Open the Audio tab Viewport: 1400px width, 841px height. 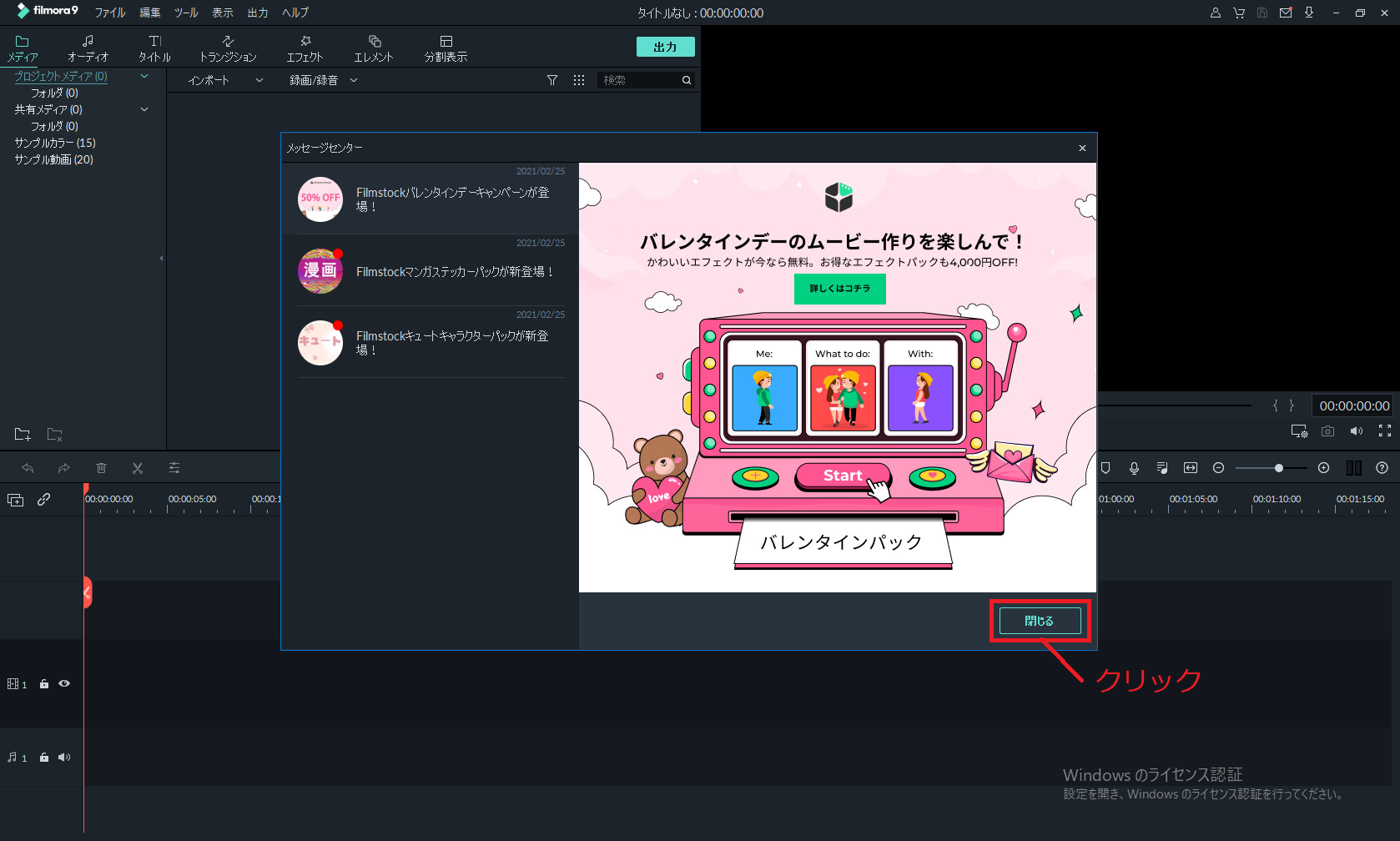(88, 49)
